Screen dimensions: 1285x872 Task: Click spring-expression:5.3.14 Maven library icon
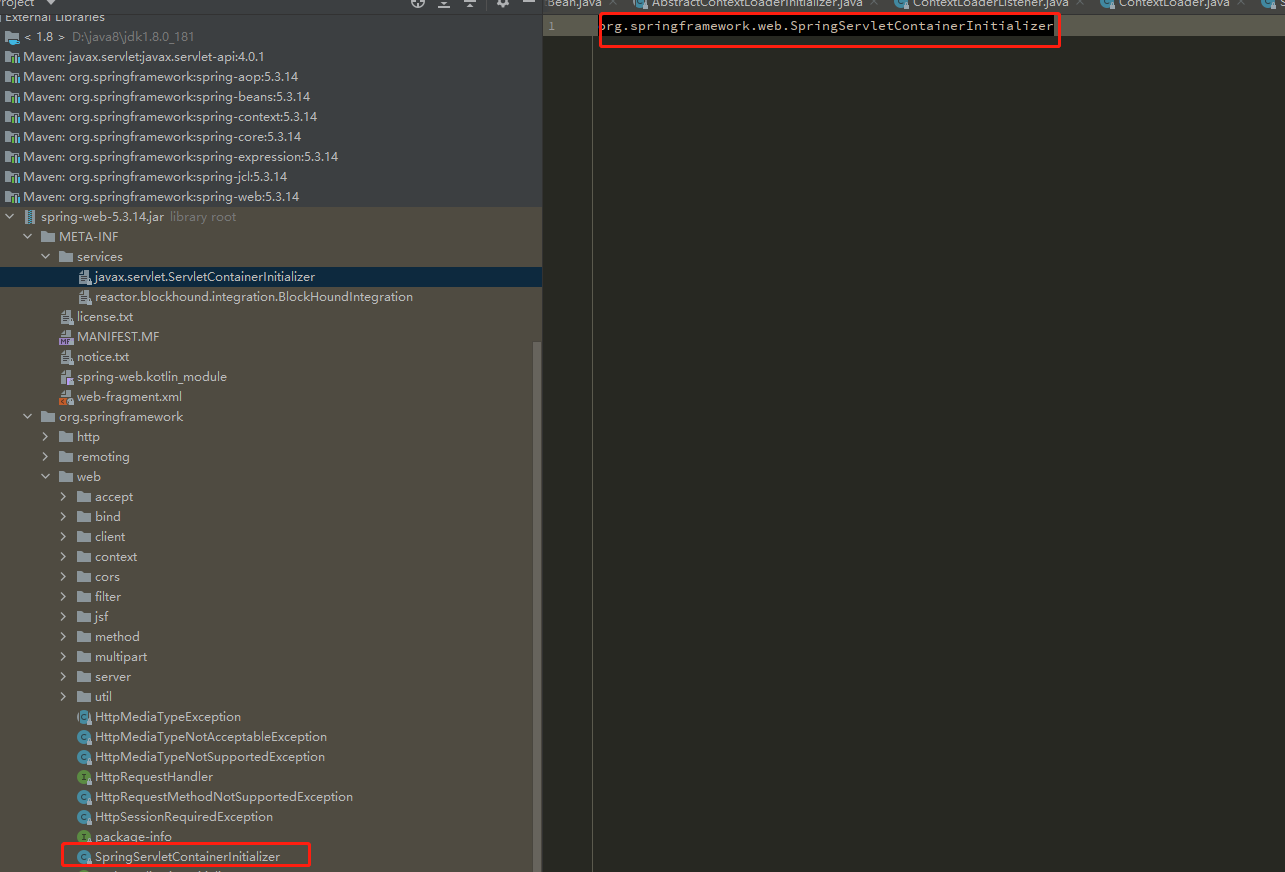12,157
